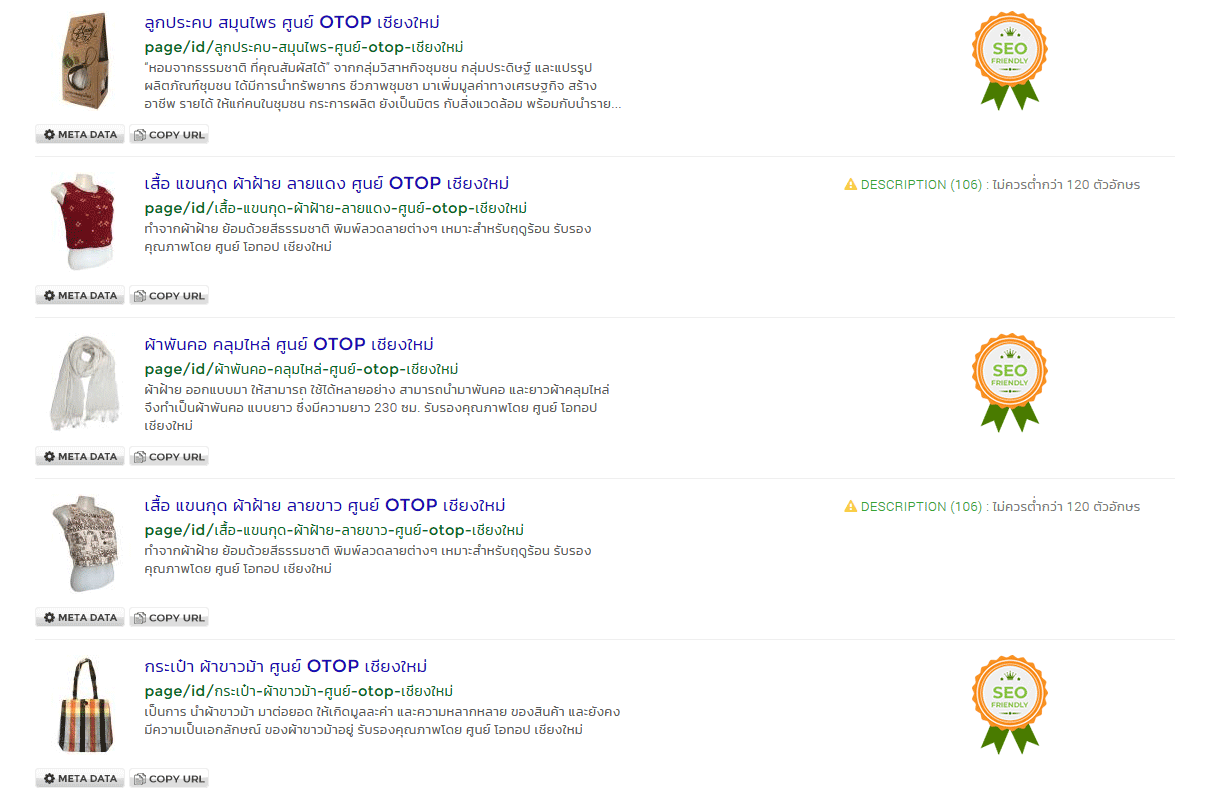1215x811 pixels.
Task: Copy URL of the white scarf product
Action: click(169, 457)
